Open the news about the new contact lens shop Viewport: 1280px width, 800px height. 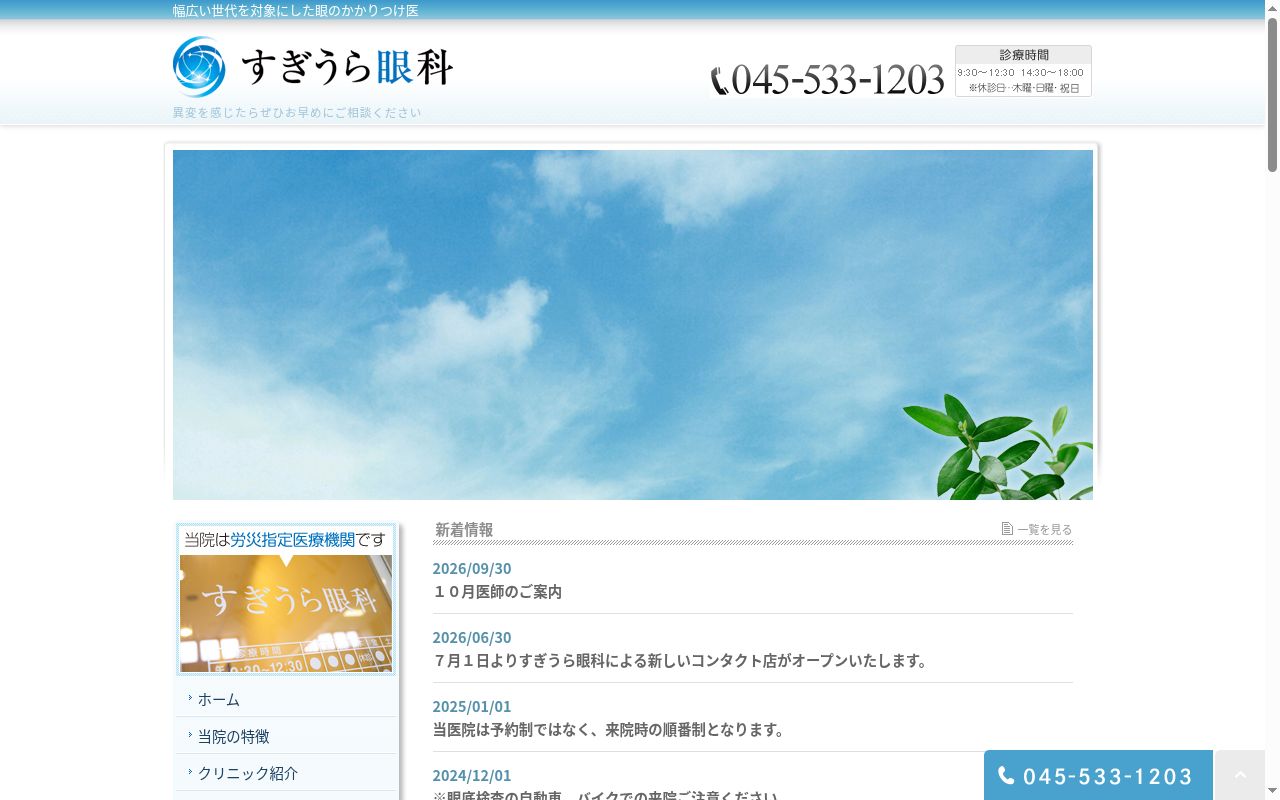[682, 660]
